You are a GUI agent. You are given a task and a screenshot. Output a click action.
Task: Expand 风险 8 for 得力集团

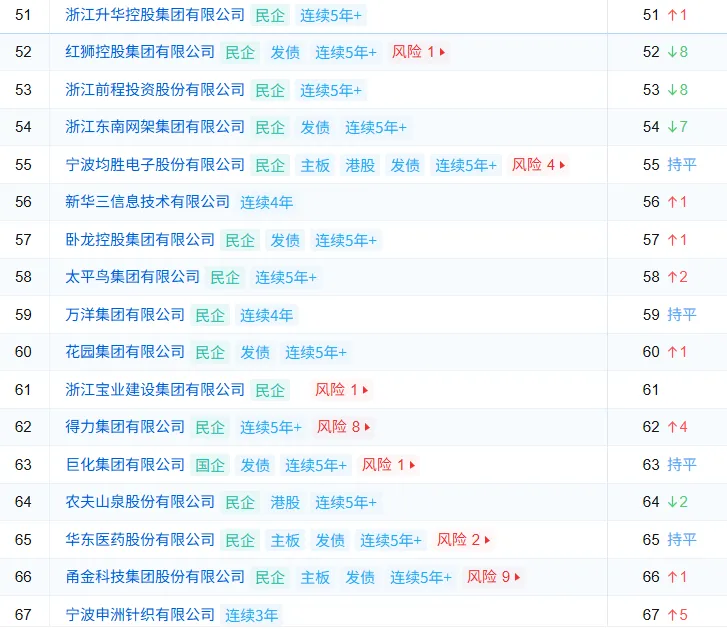344,427
